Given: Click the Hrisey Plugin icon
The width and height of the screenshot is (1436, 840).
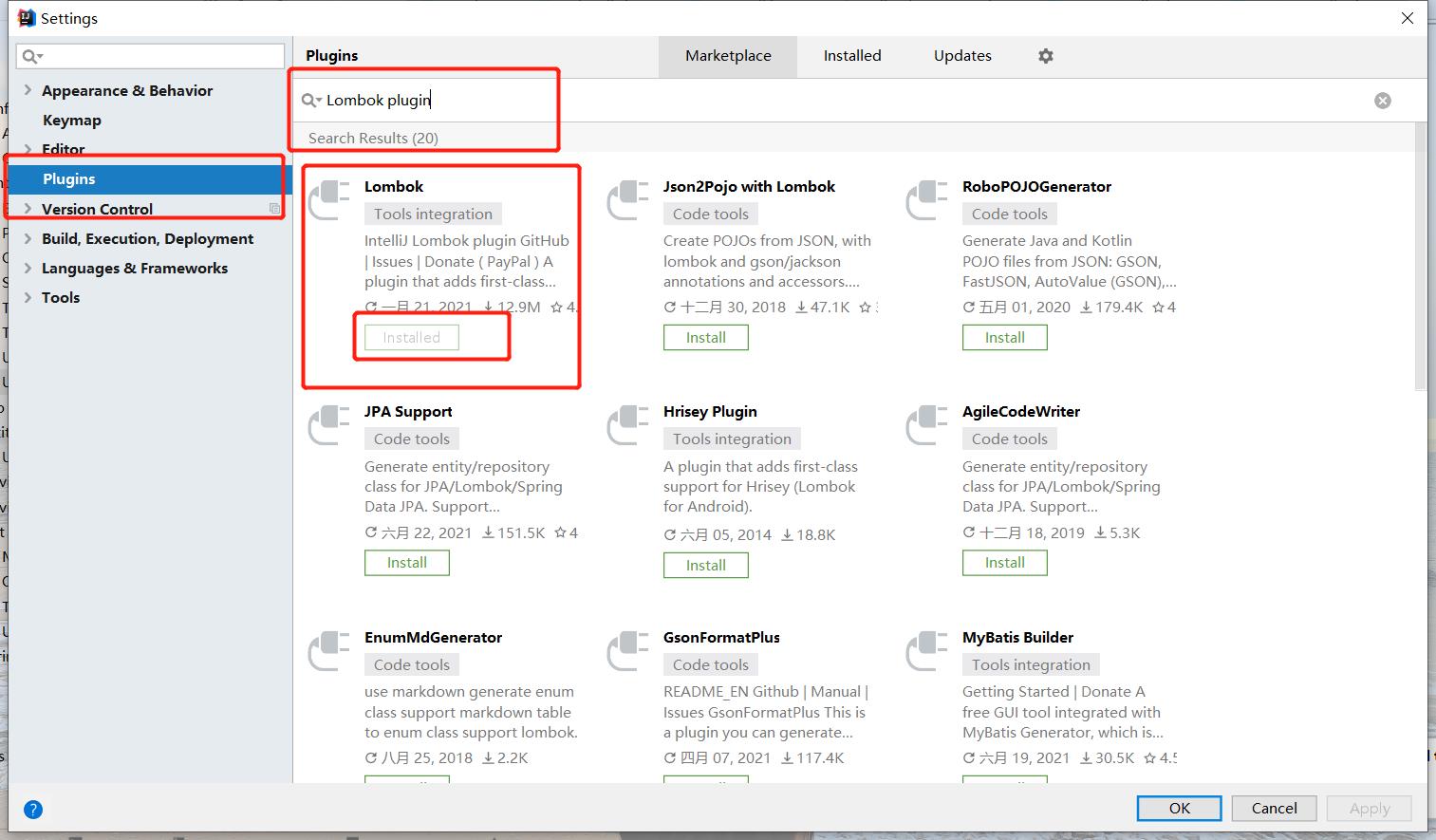Looking at the screenshot, I should click(x=628, y=425).
